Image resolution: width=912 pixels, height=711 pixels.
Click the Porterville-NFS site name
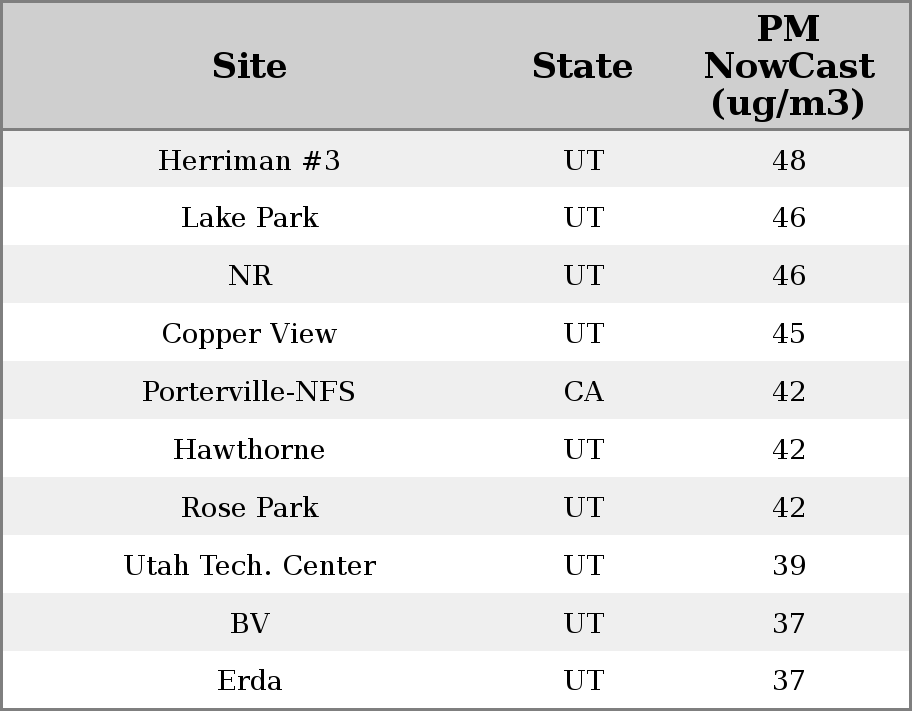point(249,392)
